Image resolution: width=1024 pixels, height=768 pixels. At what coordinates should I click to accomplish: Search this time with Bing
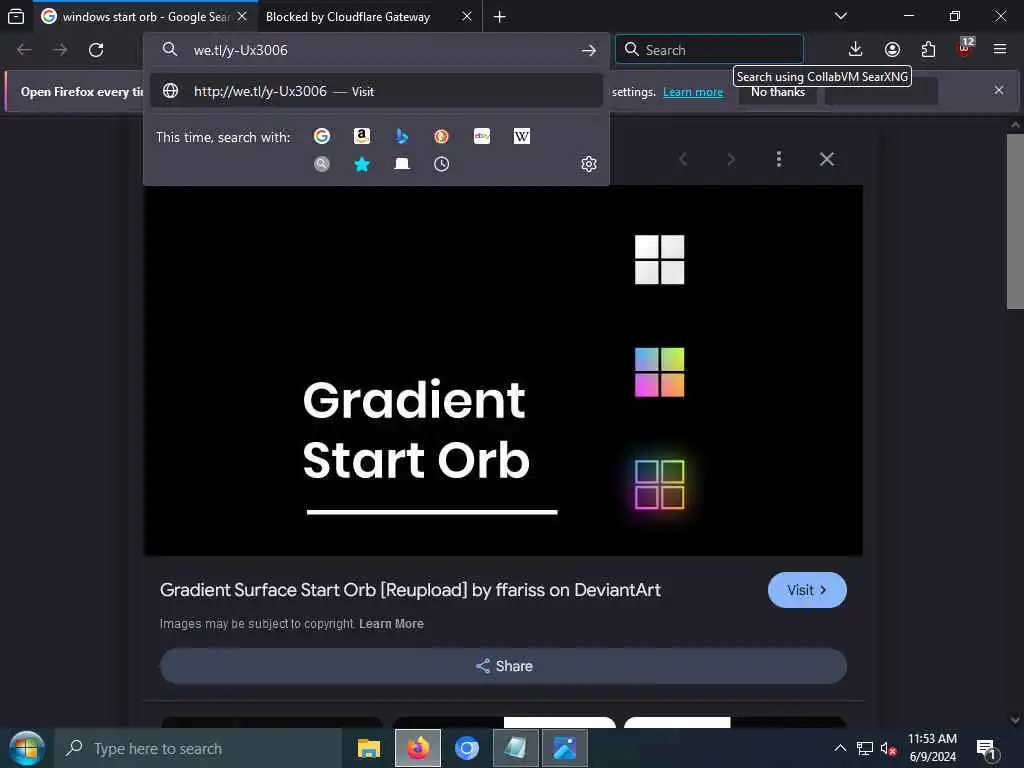tap(402, 136)
